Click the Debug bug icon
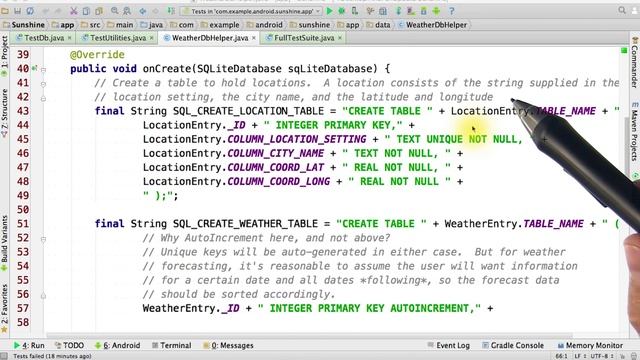This screenshot has width=640, height=360. tap(342, 11)
